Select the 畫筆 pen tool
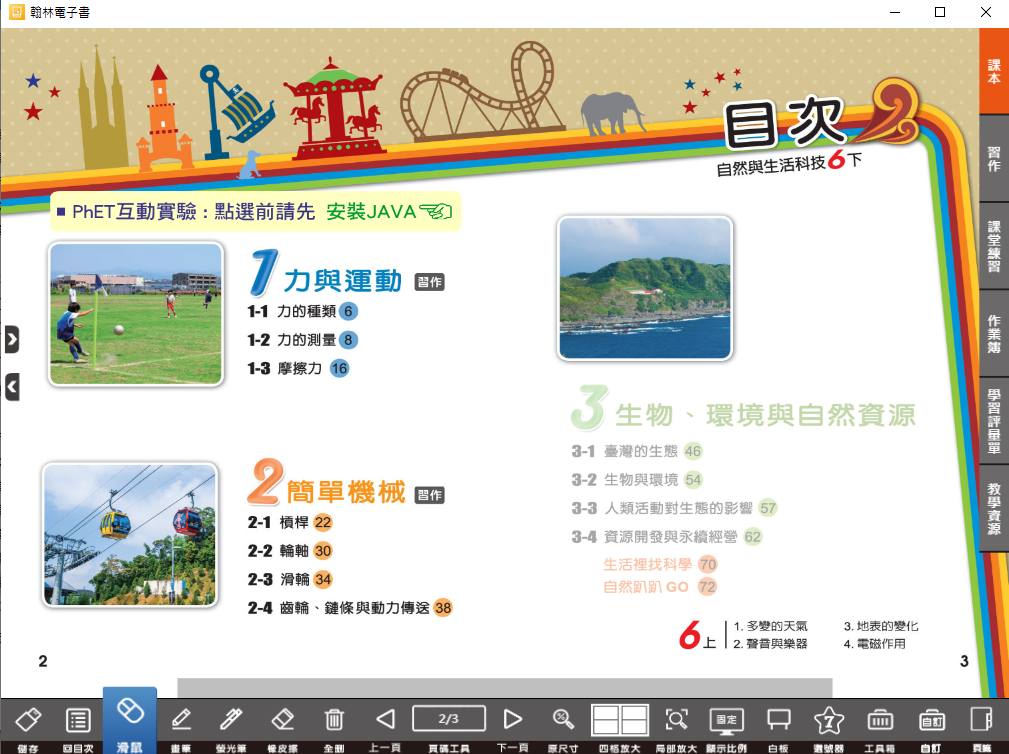The width and height of the screenshot is (1009, 754). pyautogui.click(x=181, y=720)
